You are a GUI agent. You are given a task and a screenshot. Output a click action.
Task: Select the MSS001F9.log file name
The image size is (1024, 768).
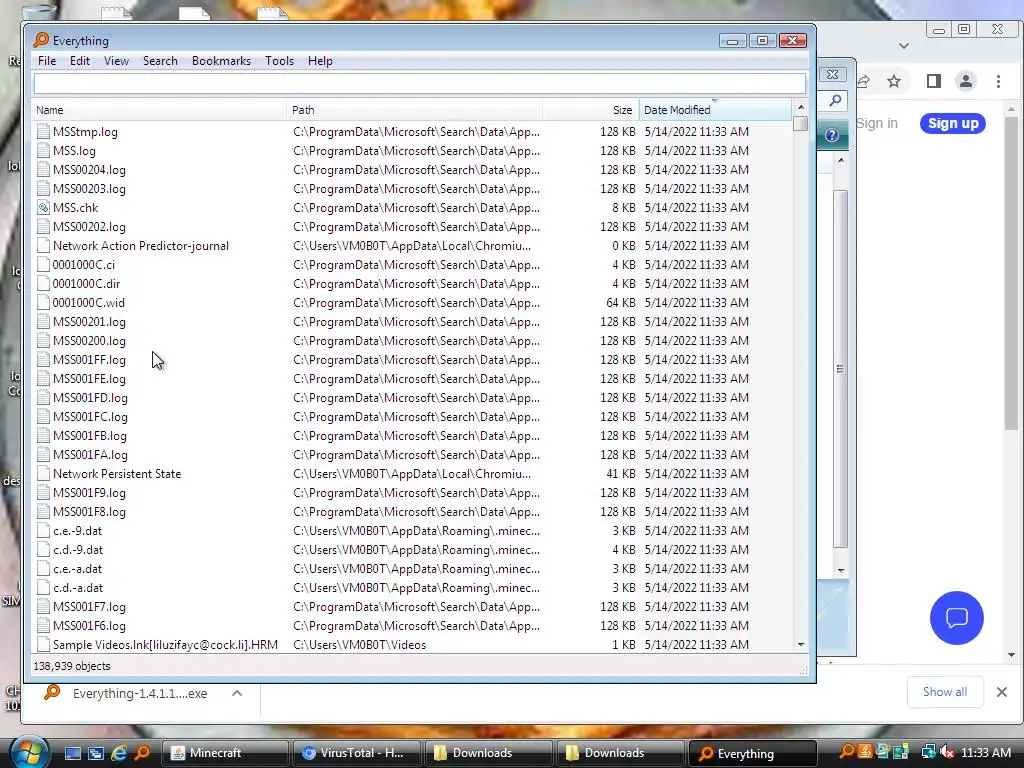pos(89,492)
